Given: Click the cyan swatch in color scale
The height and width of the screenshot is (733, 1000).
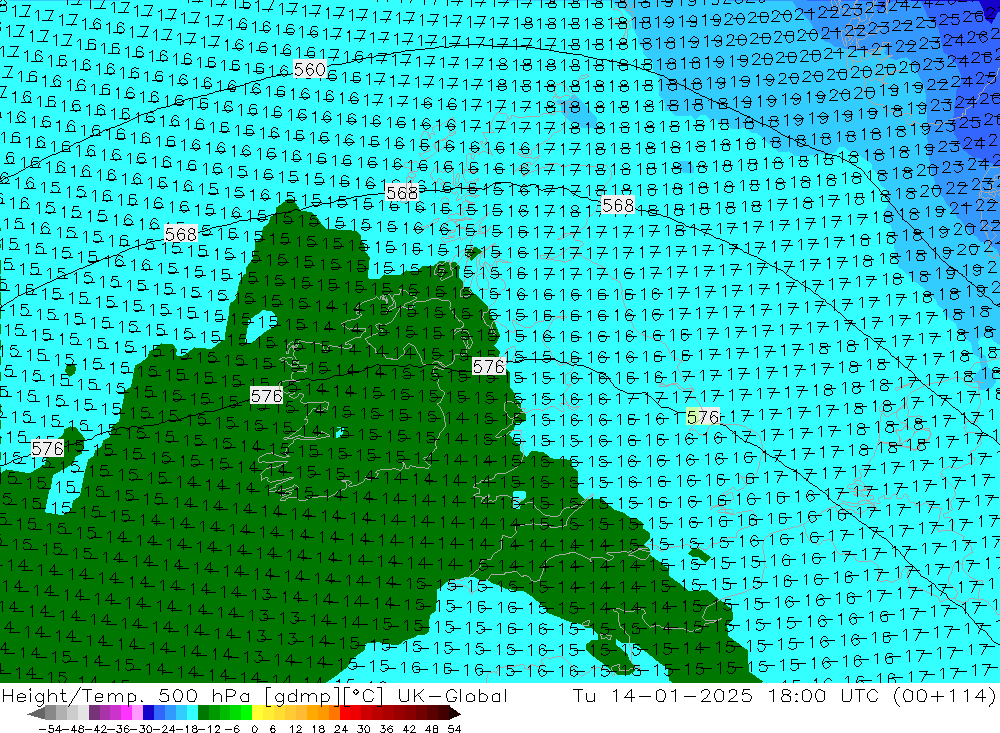Looking at the screenshot, I should click(192, 713).
